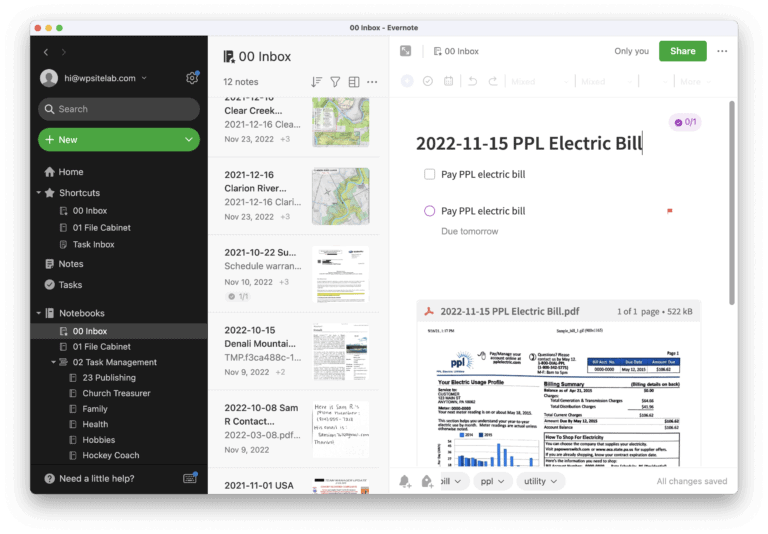Expand the note to full screen icon

[406, 51]
